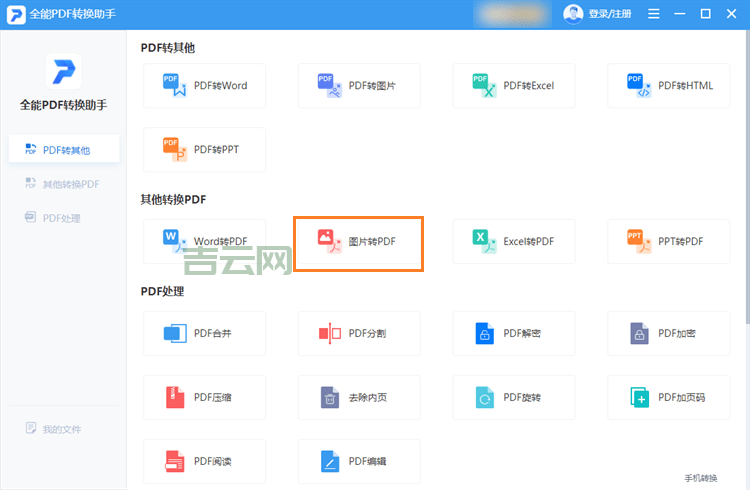
Task: Click the large sidebar app logo
Action: click(x=64, y=71)
